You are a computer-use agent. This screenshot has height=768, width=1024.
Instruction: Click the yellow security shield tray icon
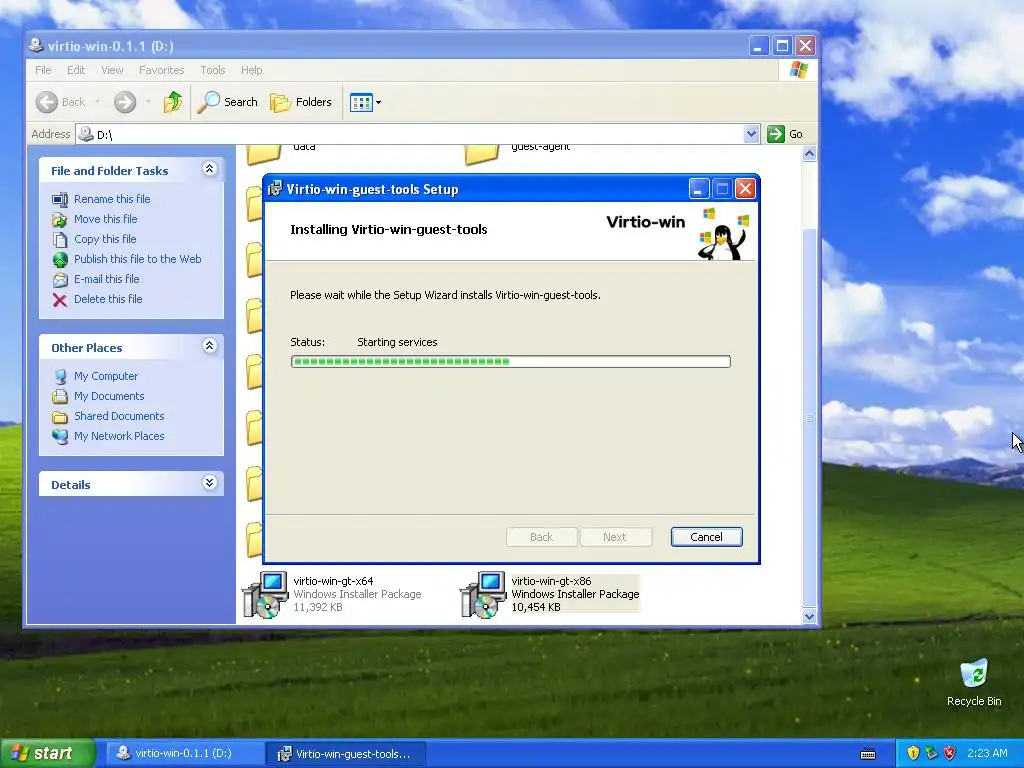[x=913, y=753]
